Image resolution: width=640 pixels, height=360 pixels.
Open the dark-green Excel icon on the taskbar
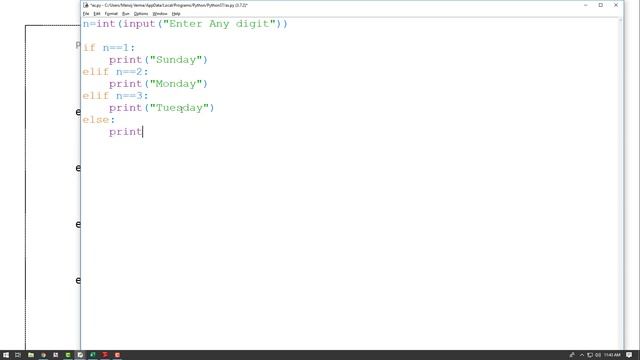pos(93,355)
